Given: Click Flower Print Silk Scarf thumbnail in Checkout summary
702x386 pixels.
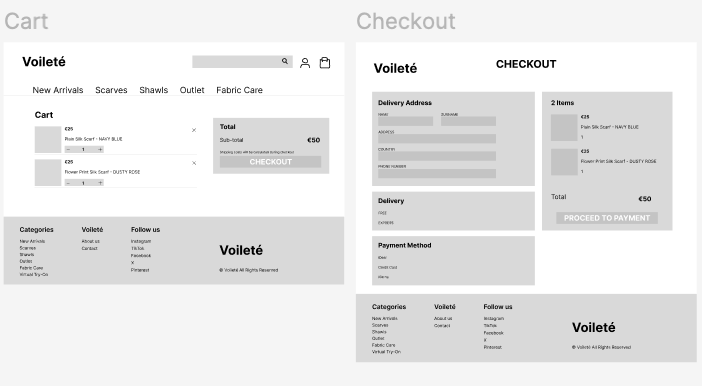Looking at the screenshot, I should pos(564,162).
